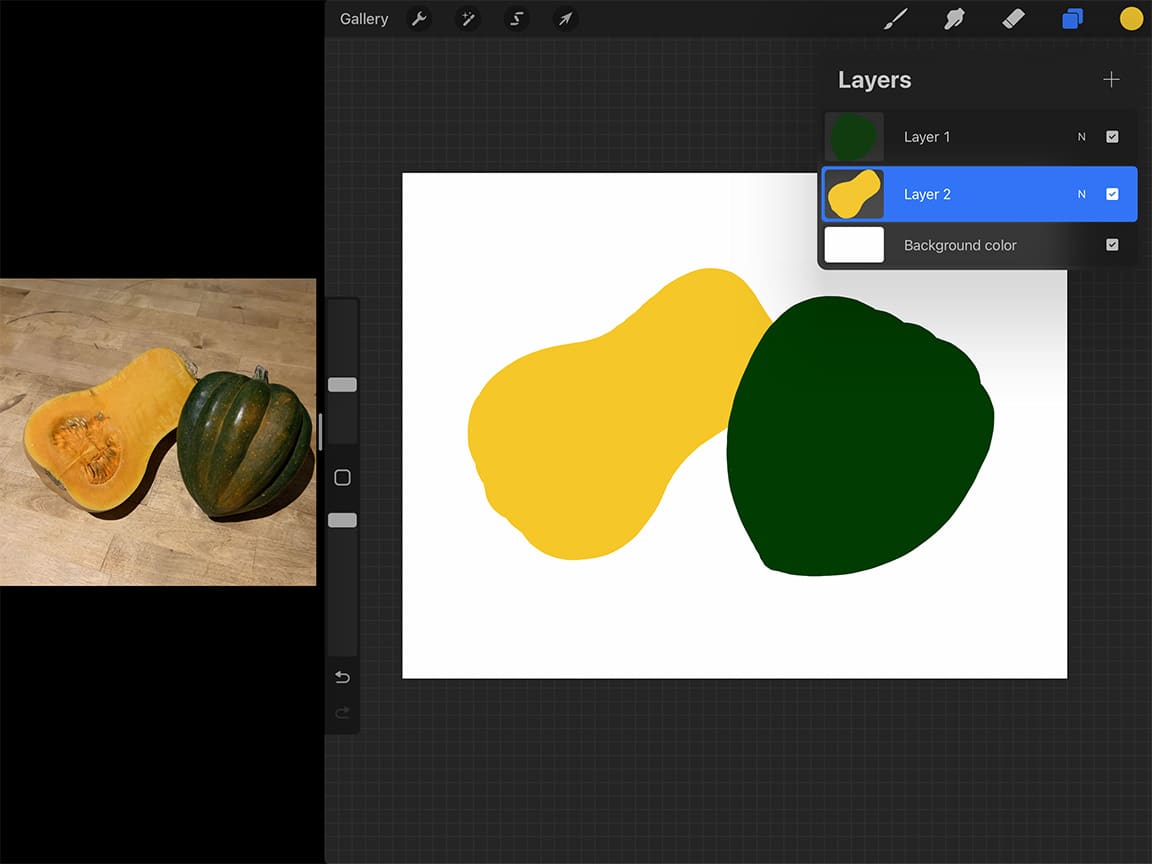Hide Layer 1 via its visibility checkbox
1152x864 pixels.
click(x=1112, y=136)
